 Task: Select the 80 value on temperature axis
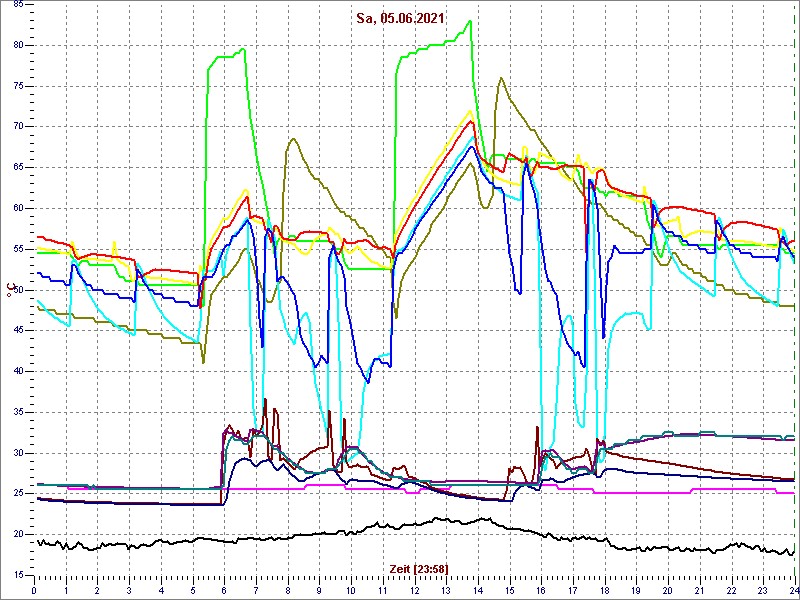point(18,45)
